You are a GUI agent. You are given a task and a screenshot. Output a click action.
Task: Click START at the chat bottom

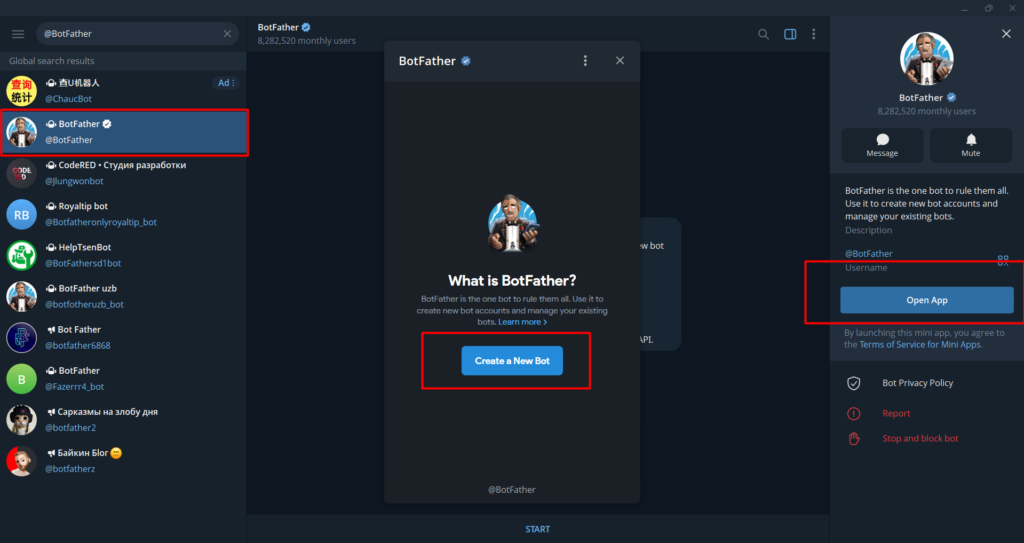coord(537,529)
